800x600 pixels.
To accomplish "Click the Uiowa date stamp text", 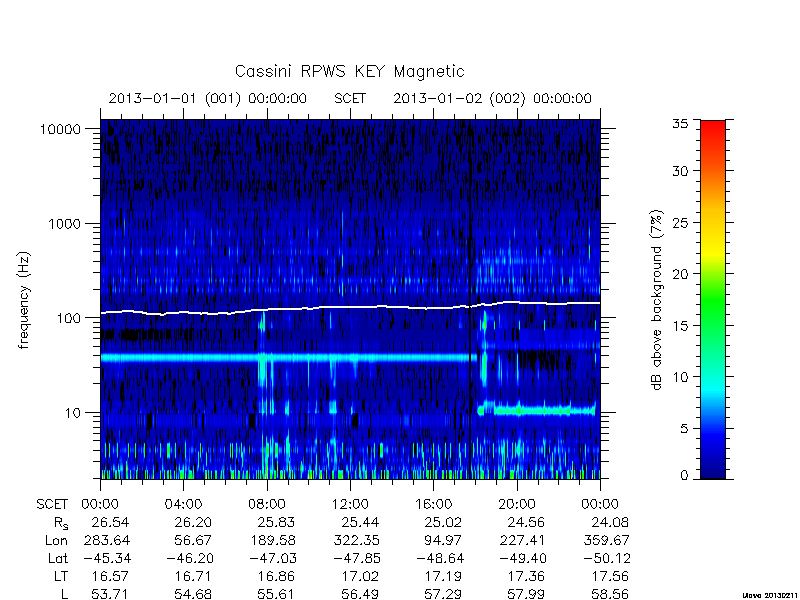I will point(769,595).
